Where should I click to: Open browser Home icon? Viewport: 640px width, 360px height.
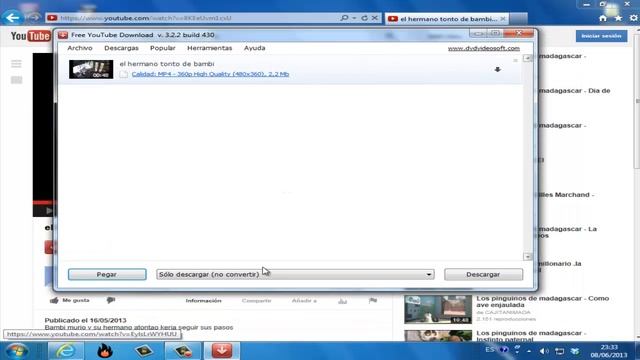(x=603, y=18)
